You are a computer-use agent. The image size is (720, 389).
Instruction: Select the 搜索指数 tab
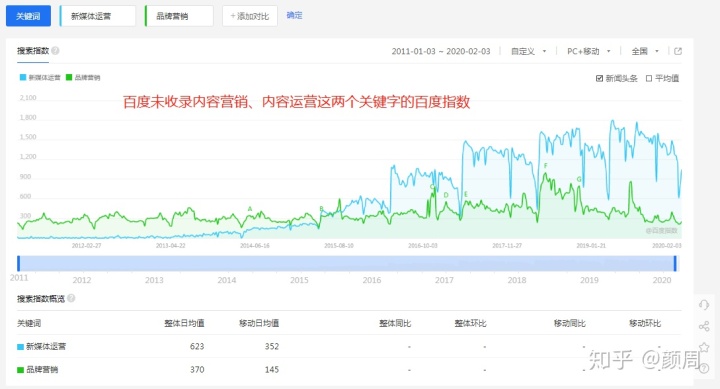pos(33,51)
